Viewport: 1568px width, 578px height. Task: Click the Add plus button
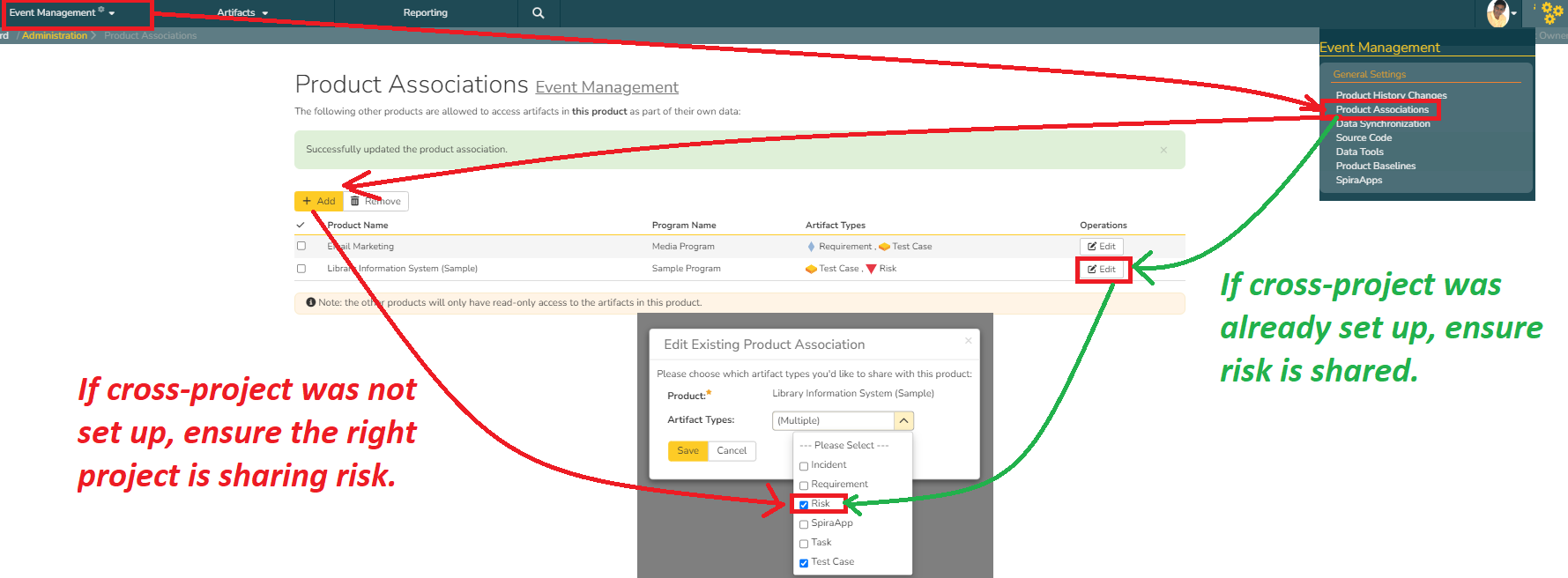[319, 202]
